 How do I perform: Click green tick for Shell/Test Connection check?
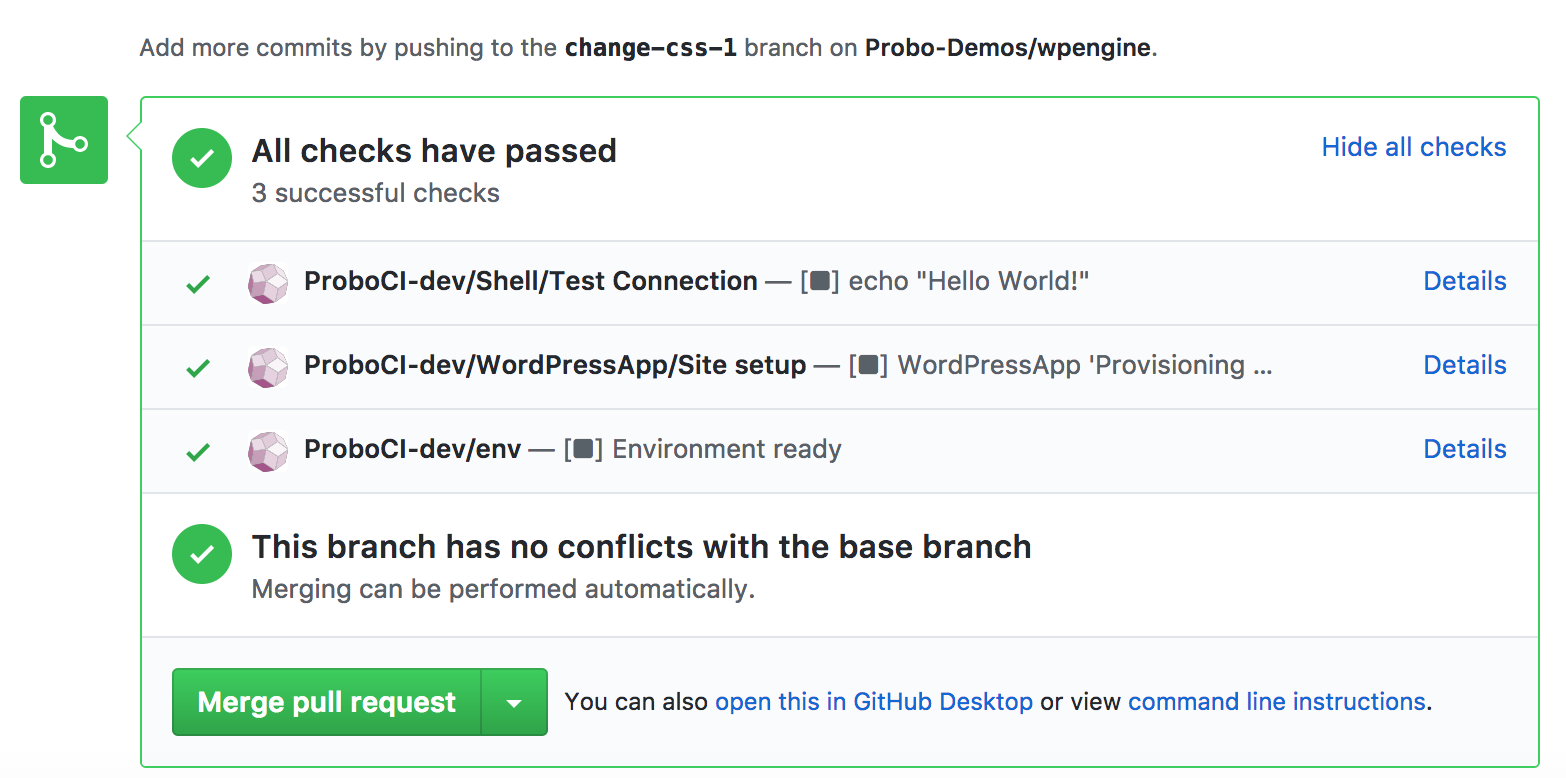pyautogui.click(x=199, y=284)
